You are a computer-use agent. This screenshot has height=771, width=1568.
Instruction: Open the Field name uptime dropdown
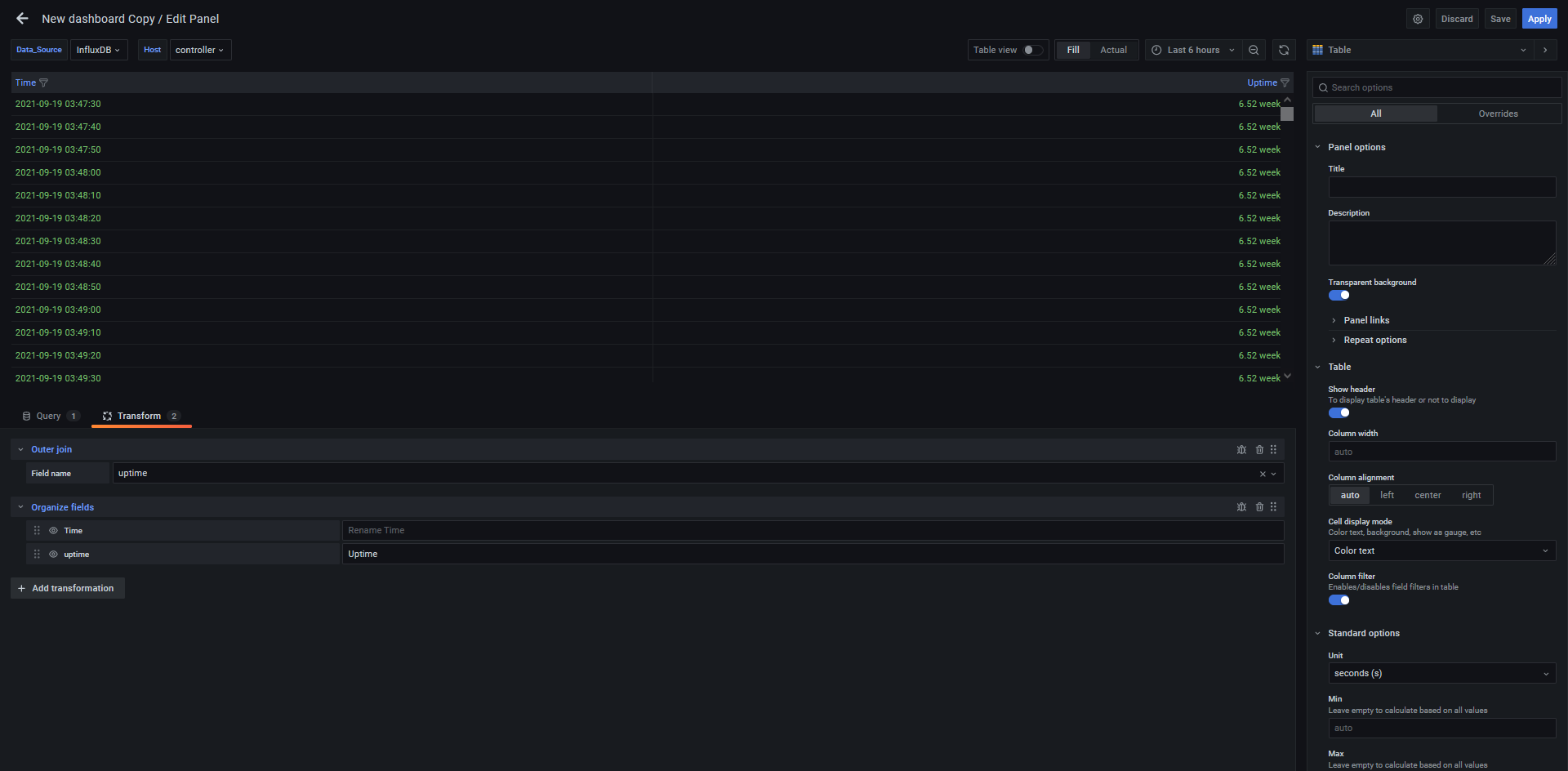pyautogui.click(x=697, y=473)
